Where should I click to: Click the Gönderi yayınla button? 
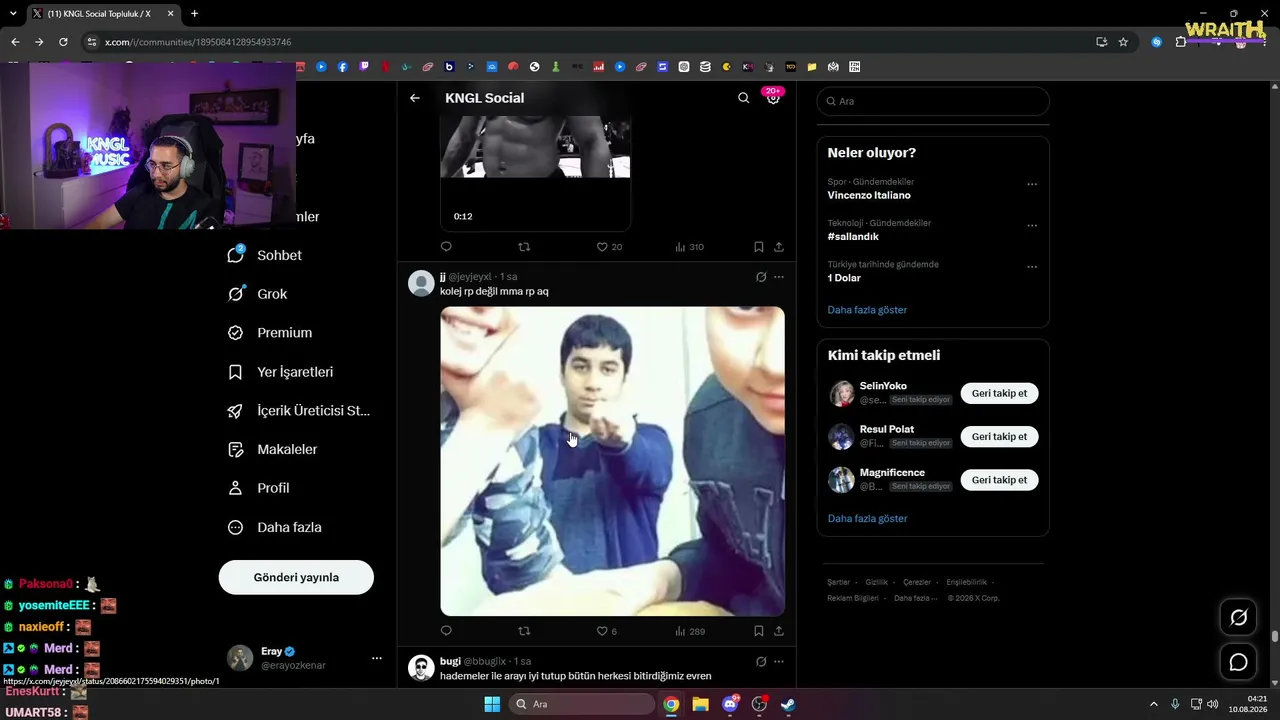(296, 577)
